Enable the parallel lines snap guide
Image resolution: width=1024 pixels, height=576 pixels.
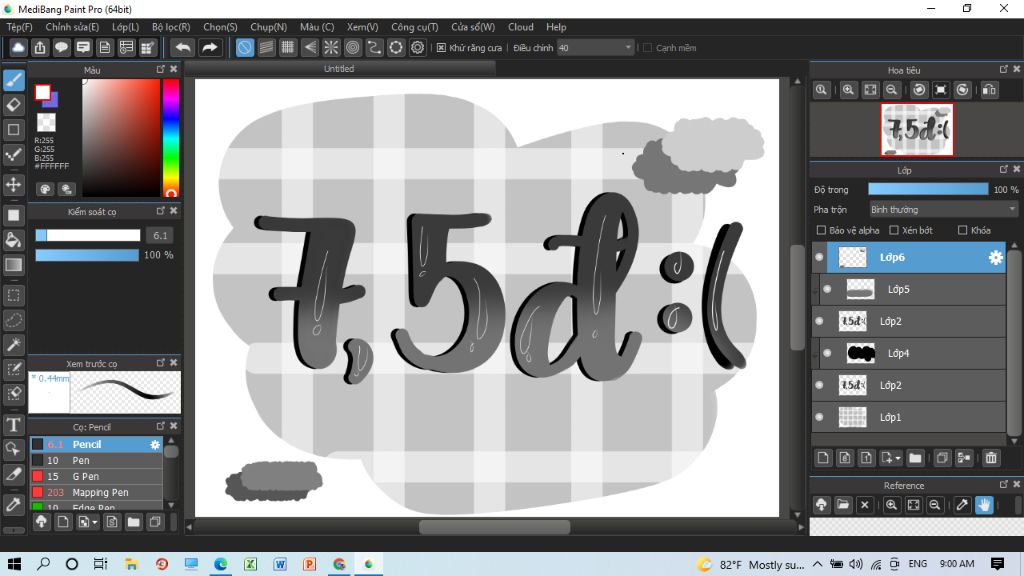point(266,48)
